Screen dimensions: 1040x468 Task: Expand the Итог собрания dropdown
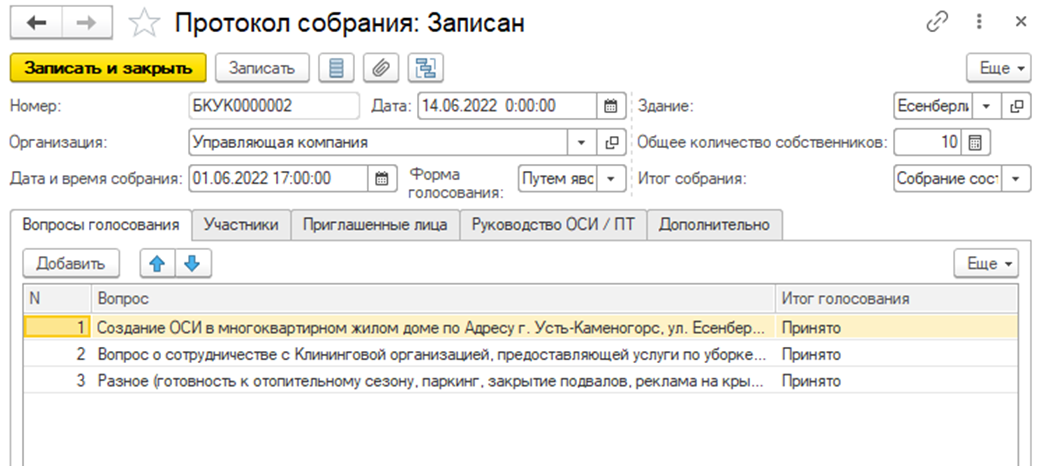1017,179
